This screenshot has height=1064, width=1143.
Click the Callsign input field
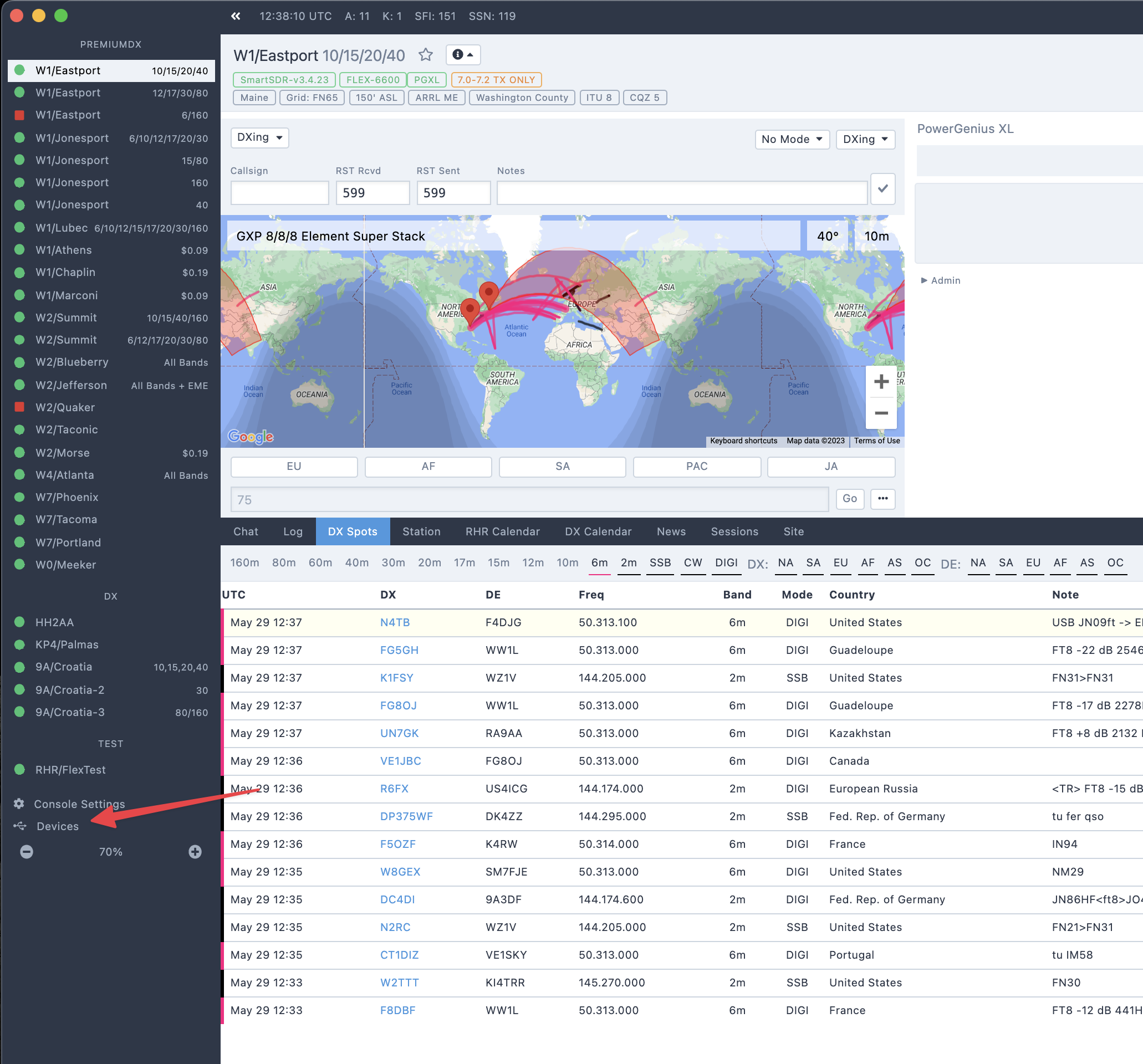click(x=279, y=192)
